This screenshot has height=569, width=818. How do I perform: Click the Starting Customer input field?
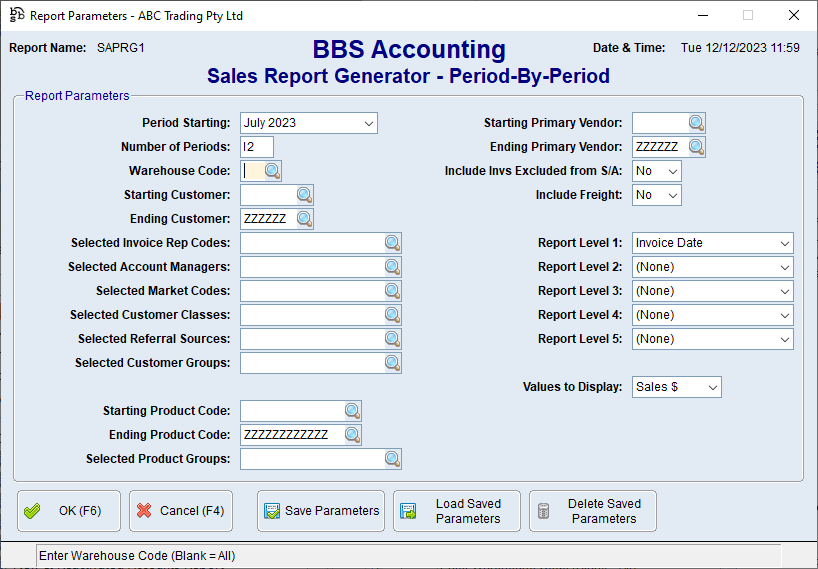(x=269, y=195)
